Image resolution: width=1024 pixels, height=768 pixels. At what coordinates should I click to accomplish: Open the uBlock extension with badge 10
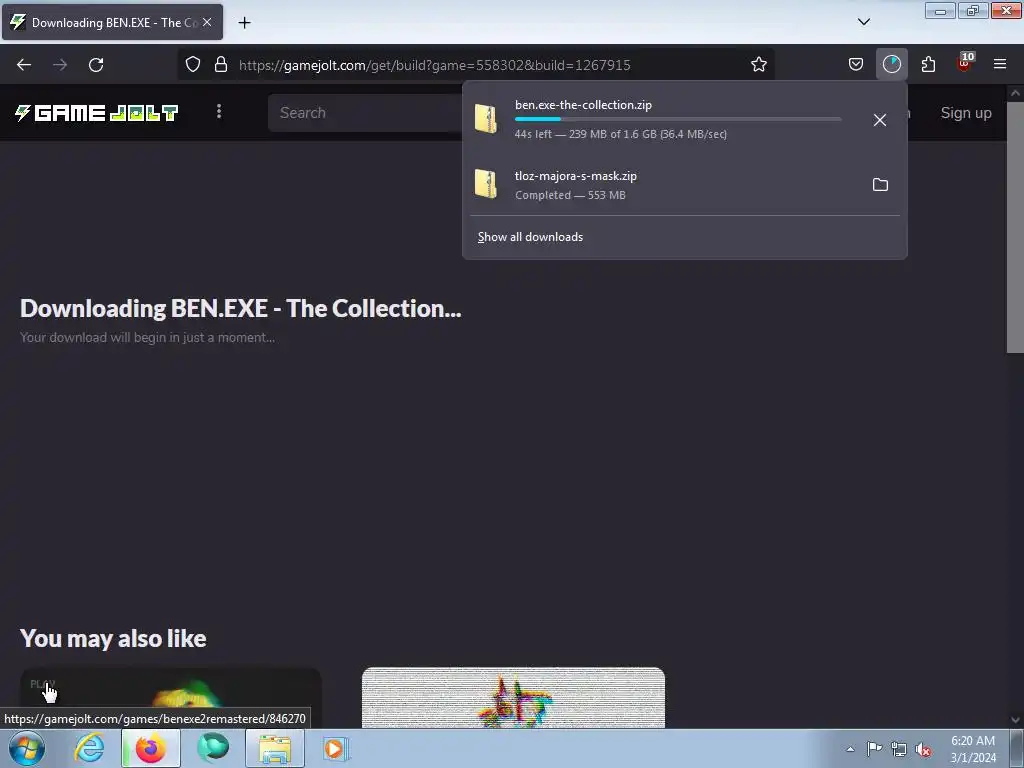(x=964, y=63)
